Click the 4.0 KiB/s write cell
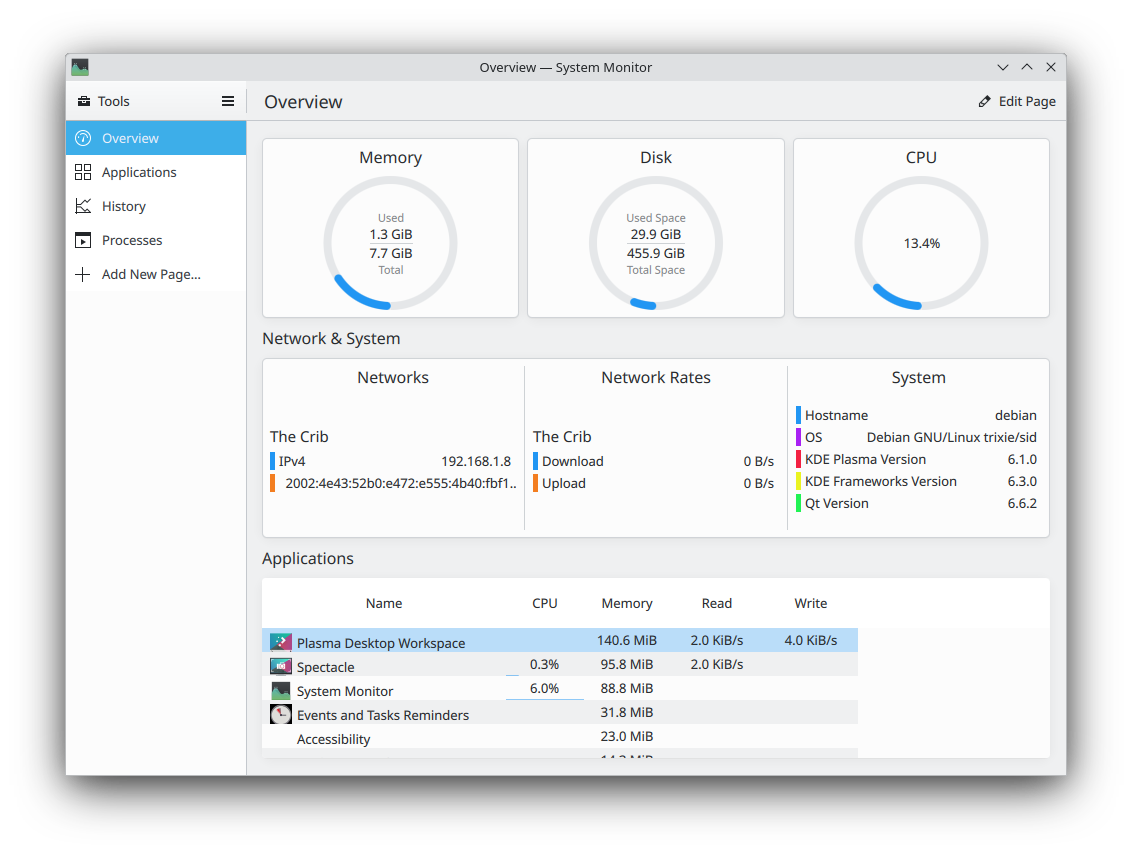This screenshot has height=854, width=1133. pos(811,640)
